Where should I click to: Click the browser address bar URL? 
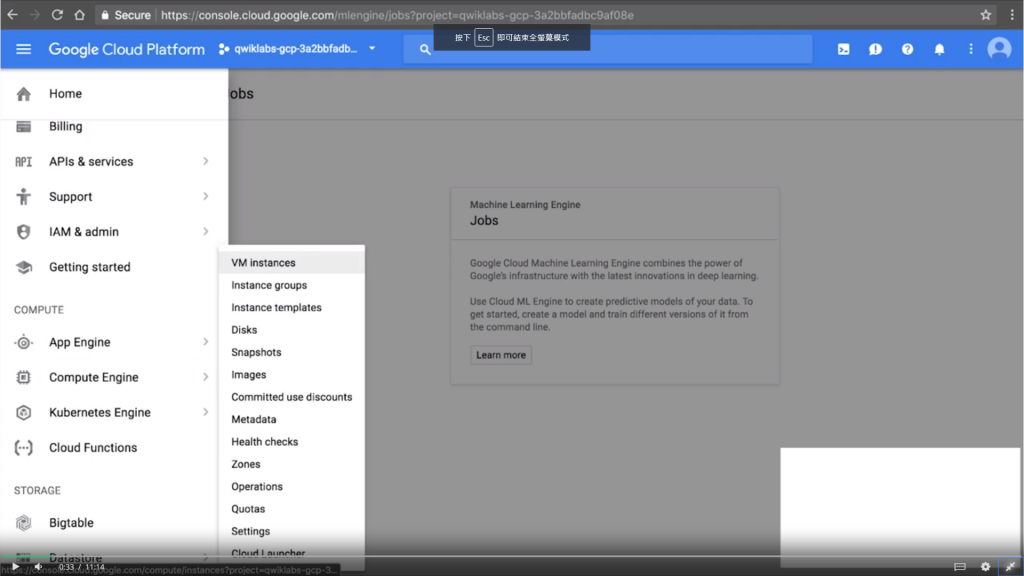[x=397, y=14]
